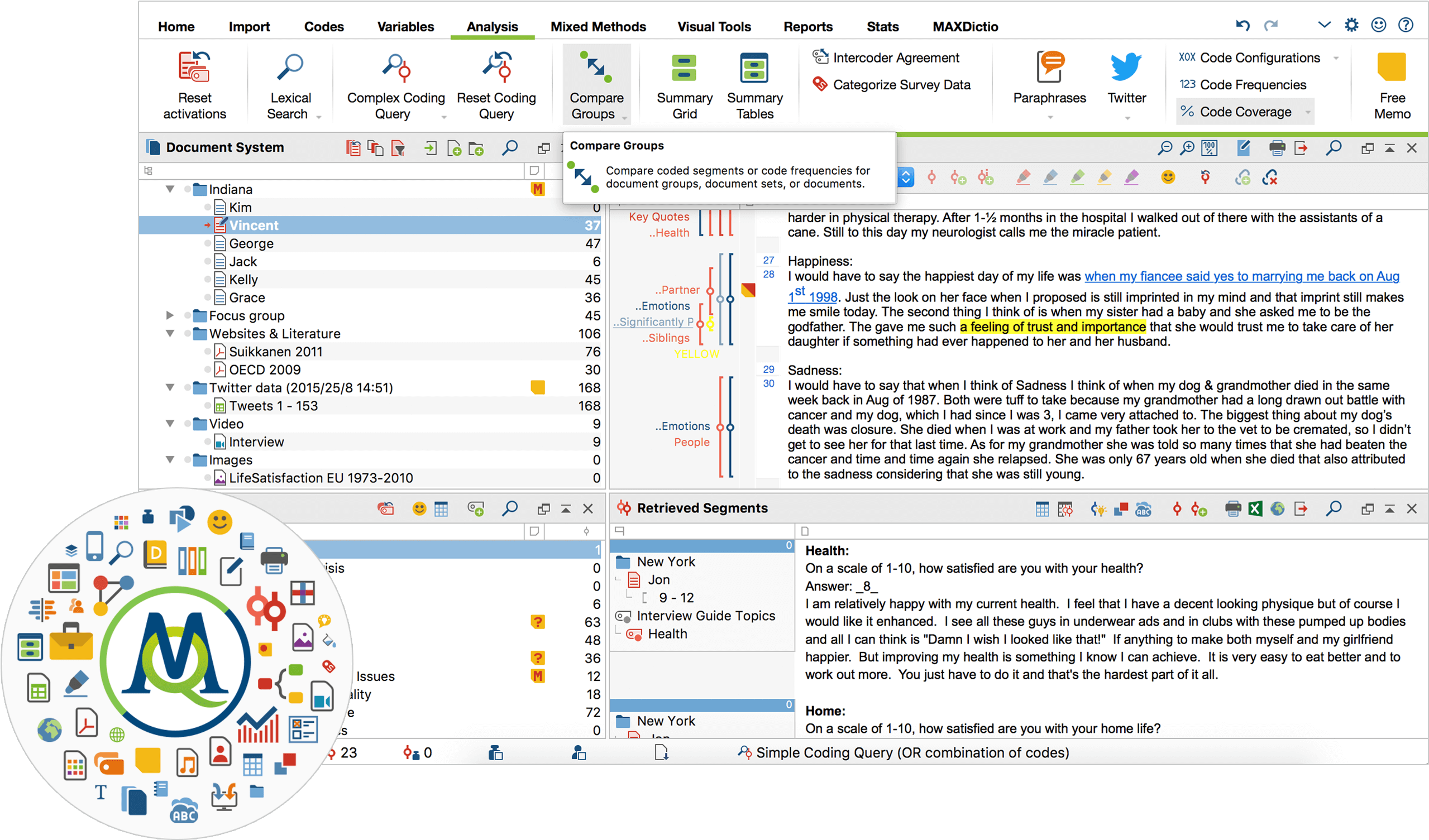The image size is (1429, 840).
Task: Open the Compare Groups tool
Action: pyautogui.click(x=596, y=84)
